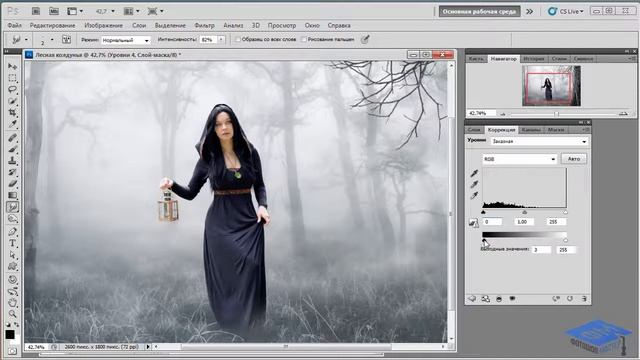Viewport: 640px width, 360px height.
Task: Open the tool preset picker arrow
Action: (26, 40)
